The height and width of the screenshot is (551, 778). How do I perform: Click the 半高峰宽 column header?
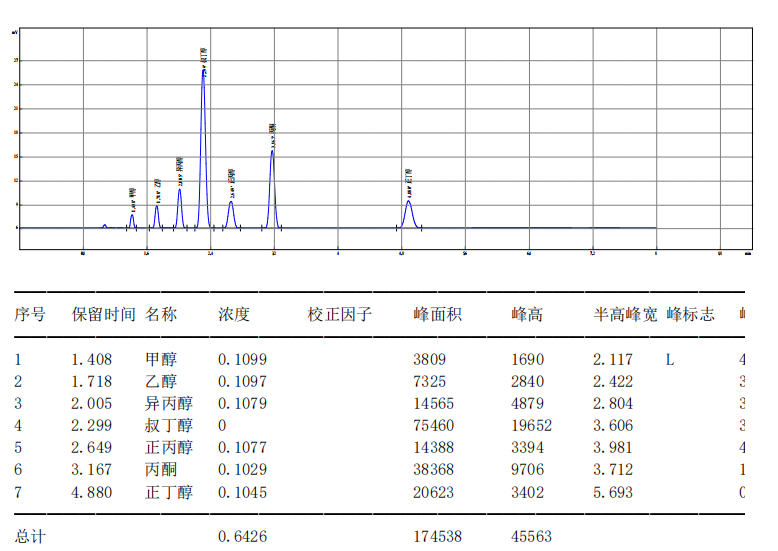(x=625, y=314)
